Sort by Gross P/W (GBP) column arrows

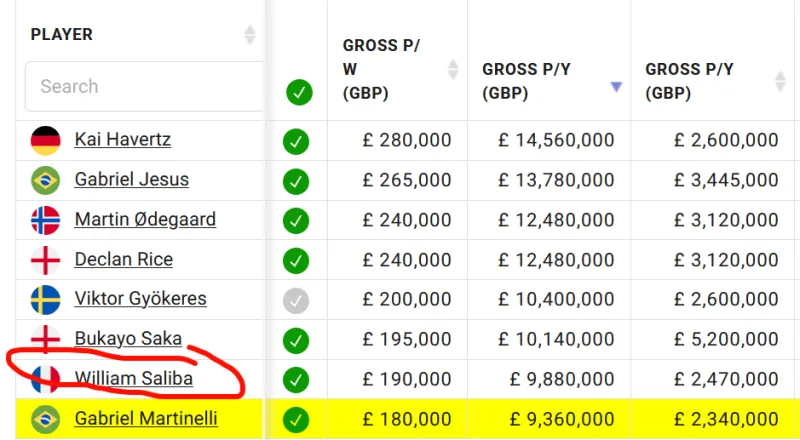pyautogui.click(x=453, y=69)
